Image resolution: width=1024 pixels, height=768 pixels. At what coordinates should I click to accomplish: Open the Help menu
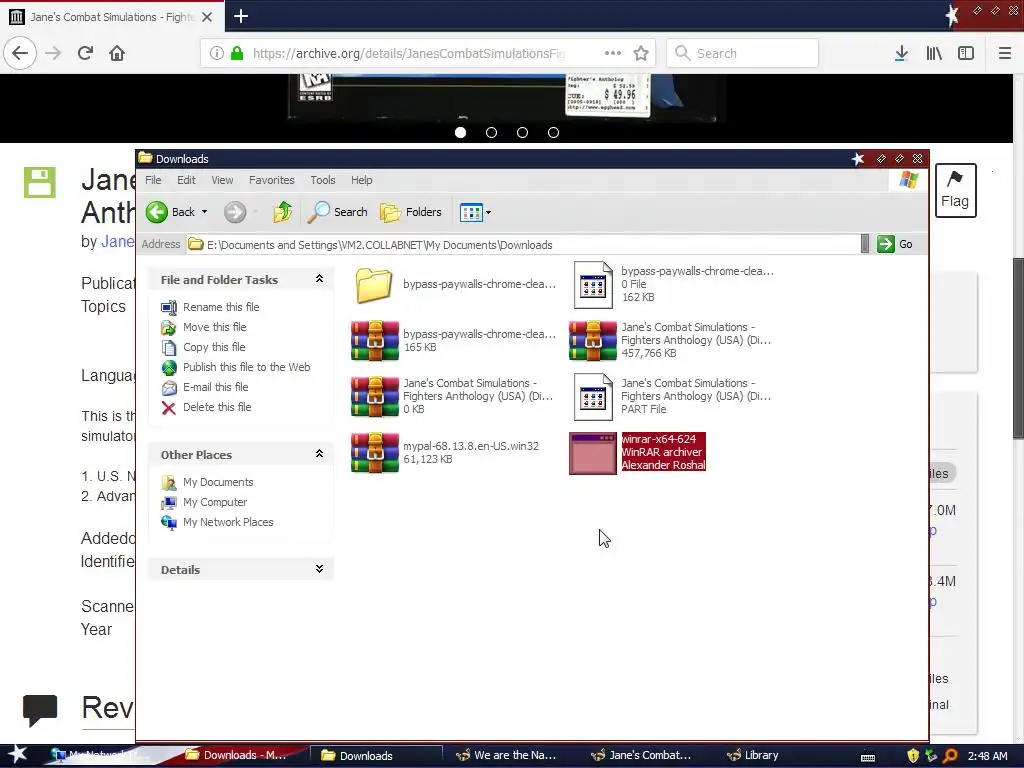coord(361,180)
